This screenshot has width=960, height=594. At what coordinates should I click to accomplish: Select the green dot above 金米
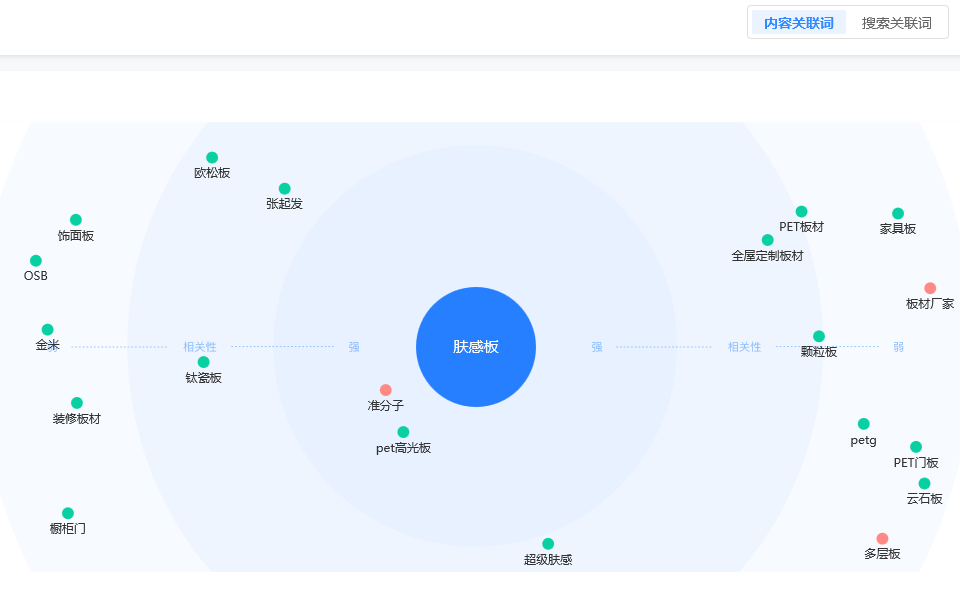[x=47, y=329]
